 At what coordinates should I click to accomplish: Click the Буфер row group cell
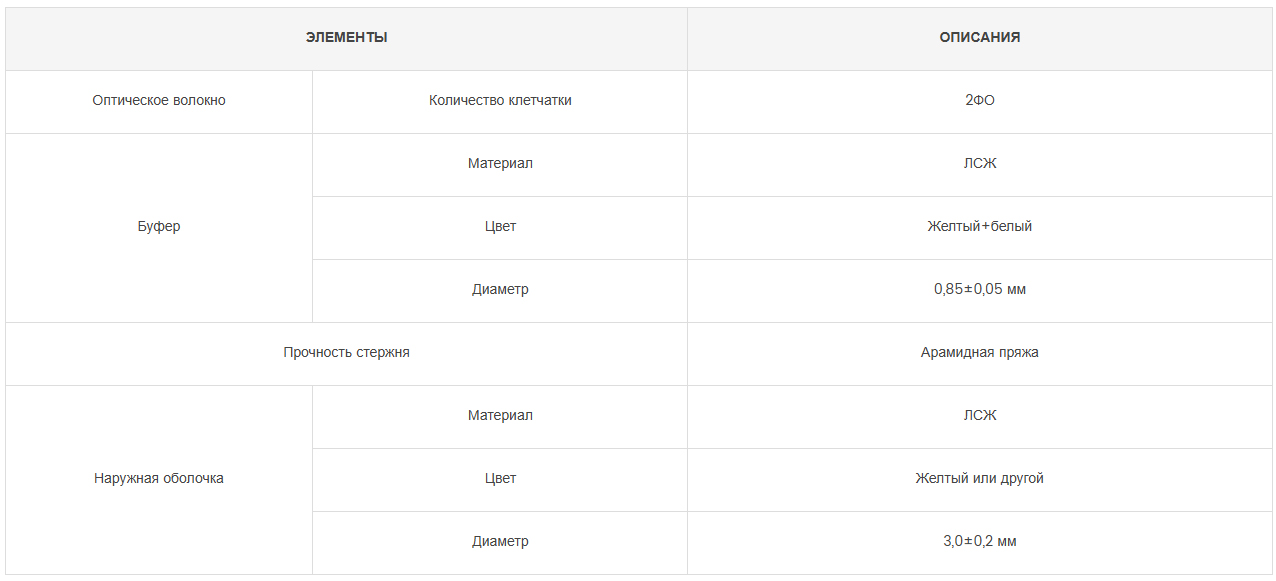(159, 227)
